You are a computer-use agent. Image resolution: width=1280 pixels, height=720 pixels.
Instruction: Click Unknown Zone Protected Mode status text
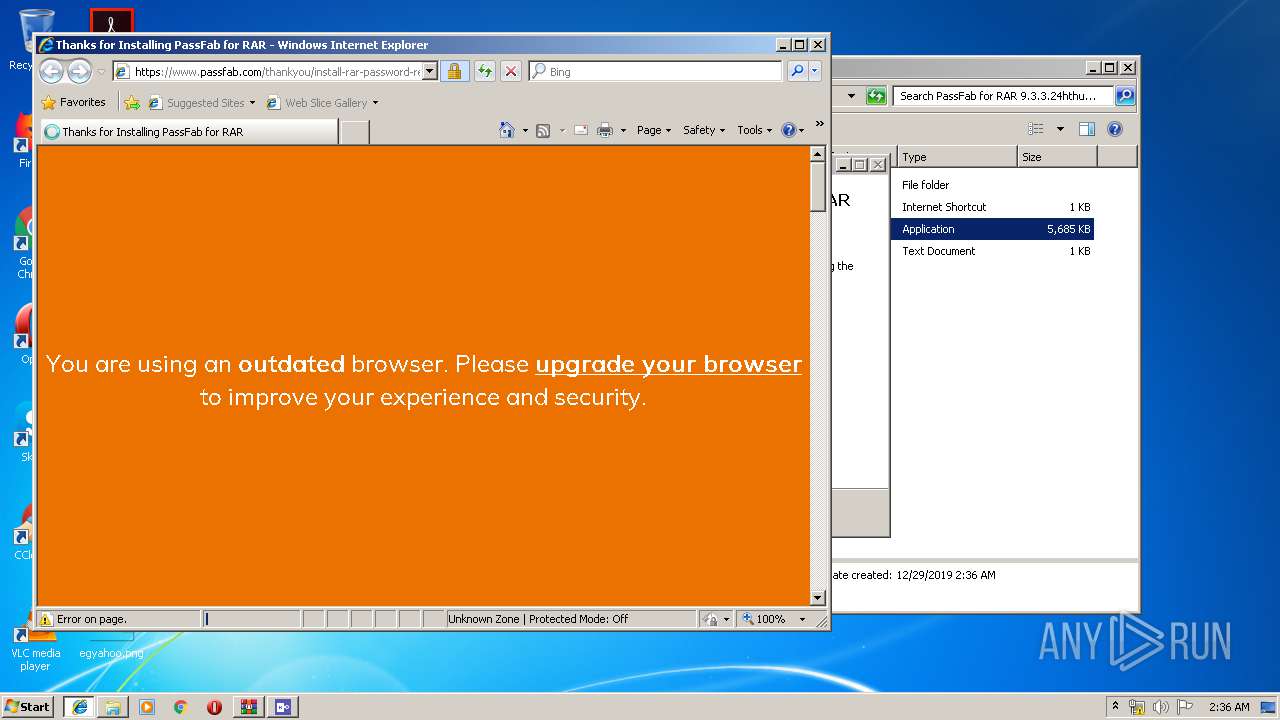[x=538, y=619]
